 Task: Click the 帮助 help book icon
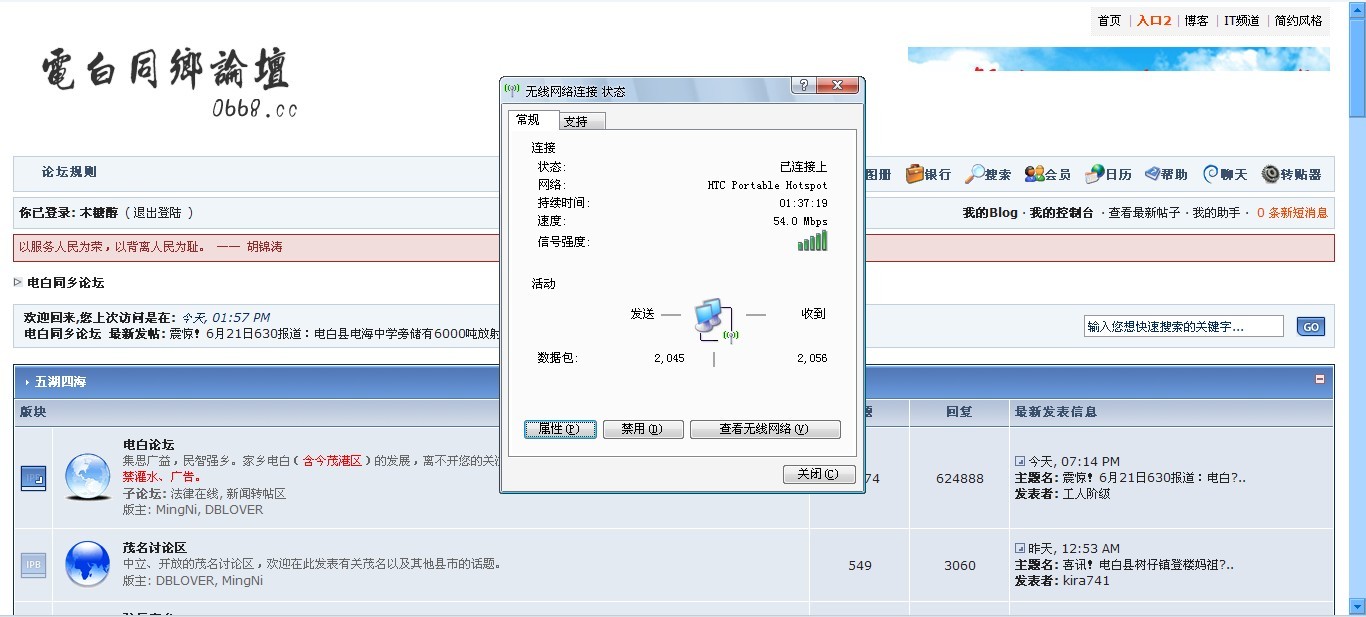point(1152,174)
